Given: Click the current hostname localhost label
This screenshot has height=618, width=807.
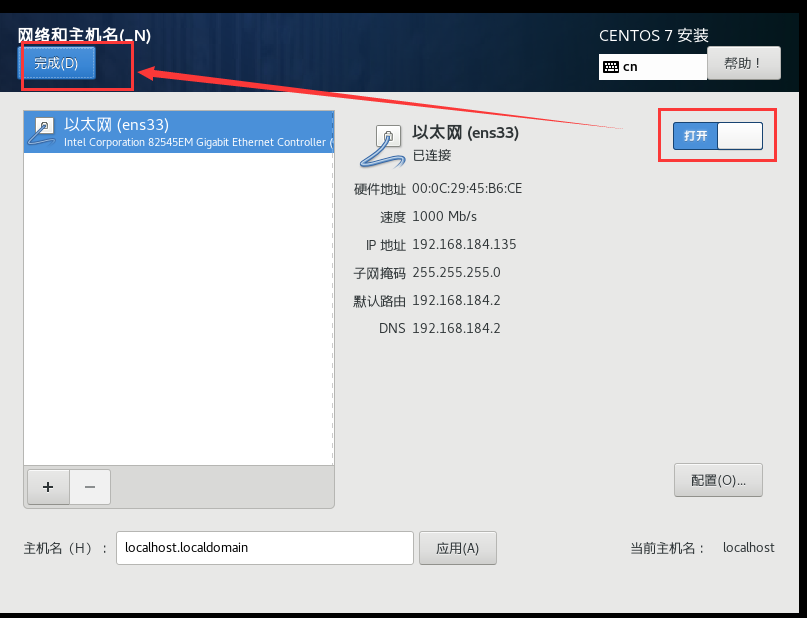Looking at the screenshot, I should (x=748, y=548).
